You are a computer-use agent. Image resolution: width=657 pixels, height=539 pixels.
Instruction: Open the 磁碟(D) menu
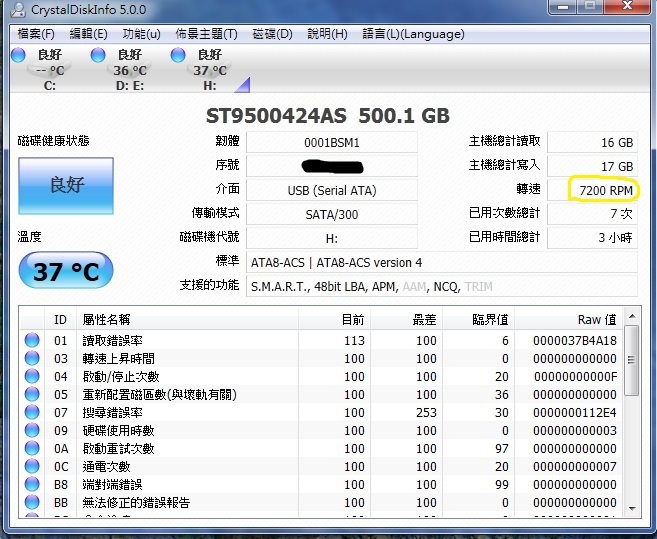point(272,34)
